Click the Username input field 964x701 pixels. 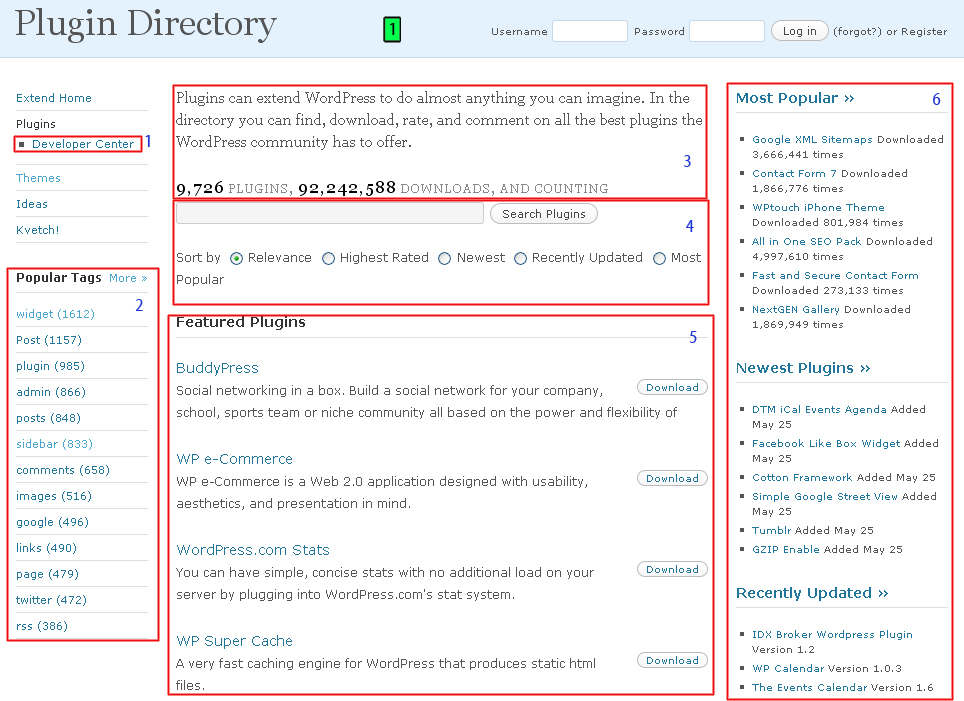coord(590,31)
